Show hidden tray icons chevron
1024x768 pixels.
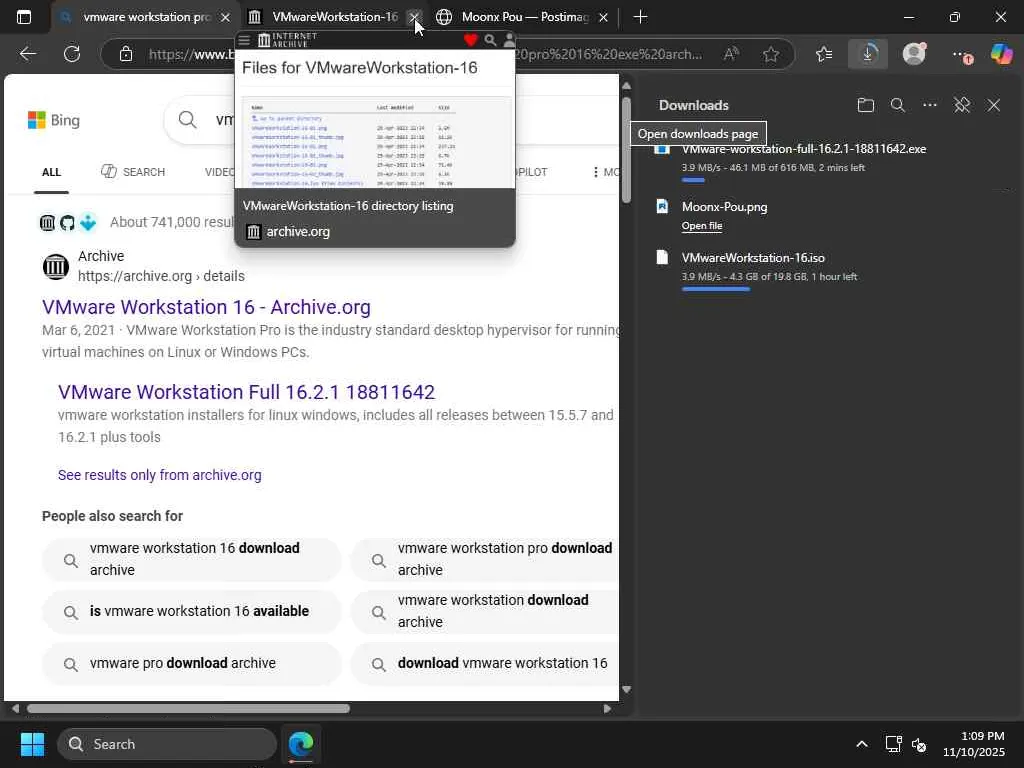(862, 744)
